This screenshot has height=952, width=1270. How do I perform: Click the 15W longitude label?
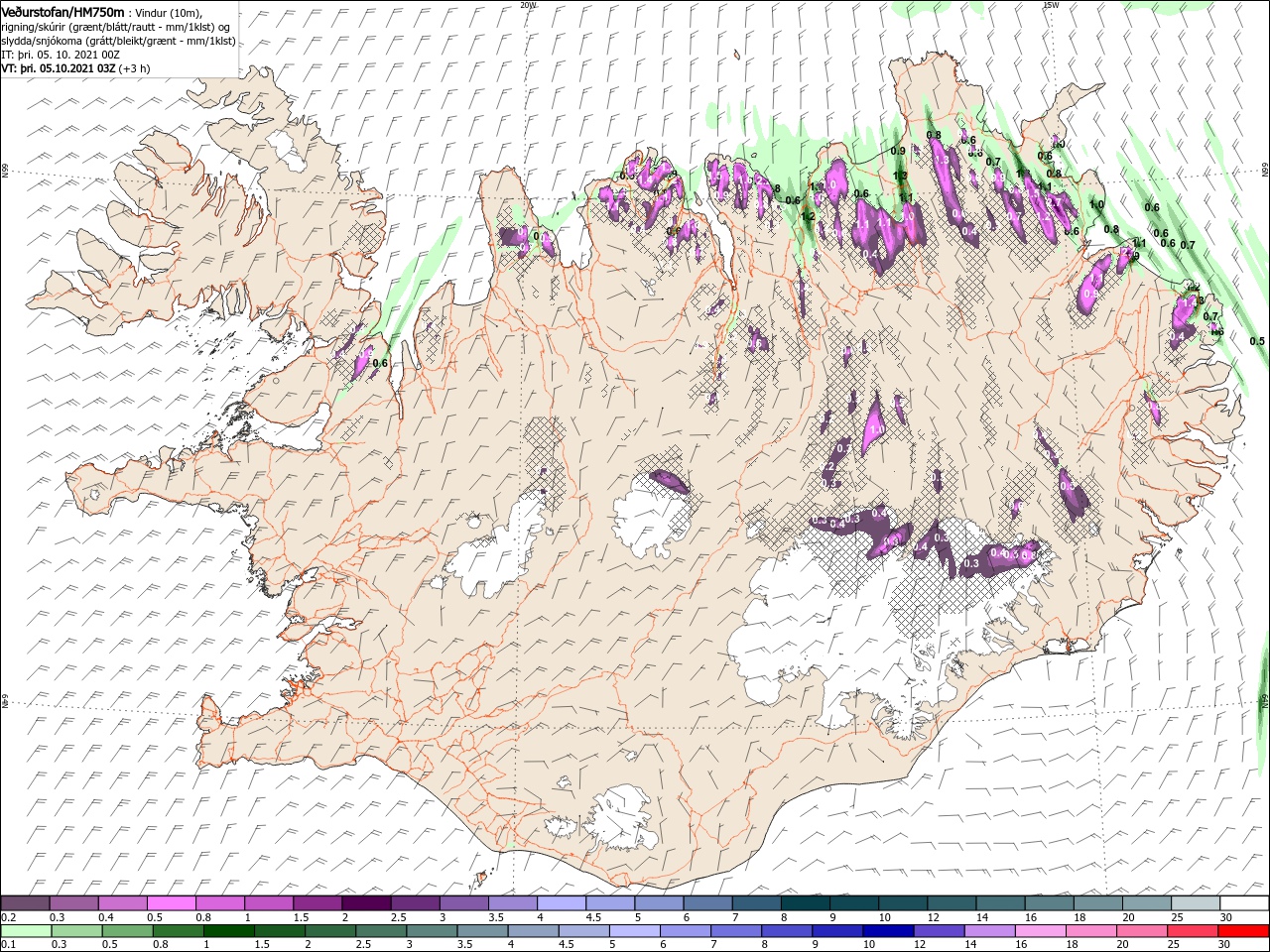pos(1051,5)
